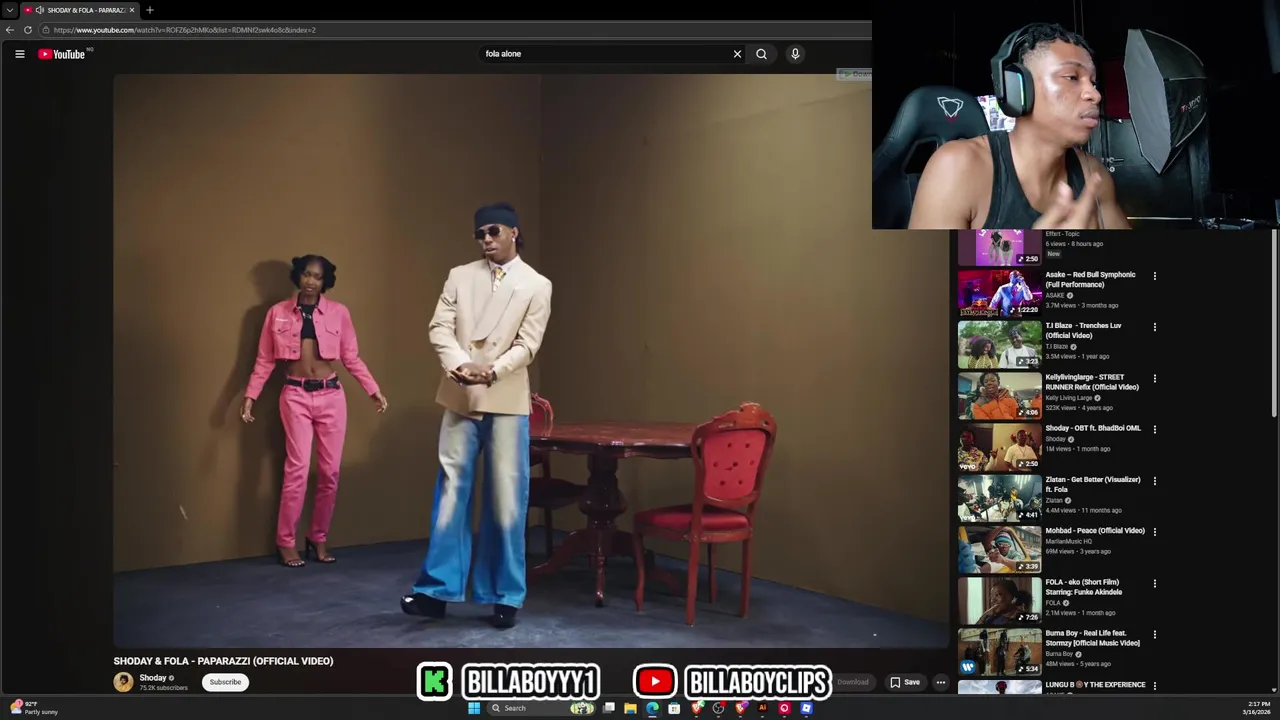Open options for LUNGU BOY THE EXPERIENCE
1280x720 pixels.
tap(1155, 686)
